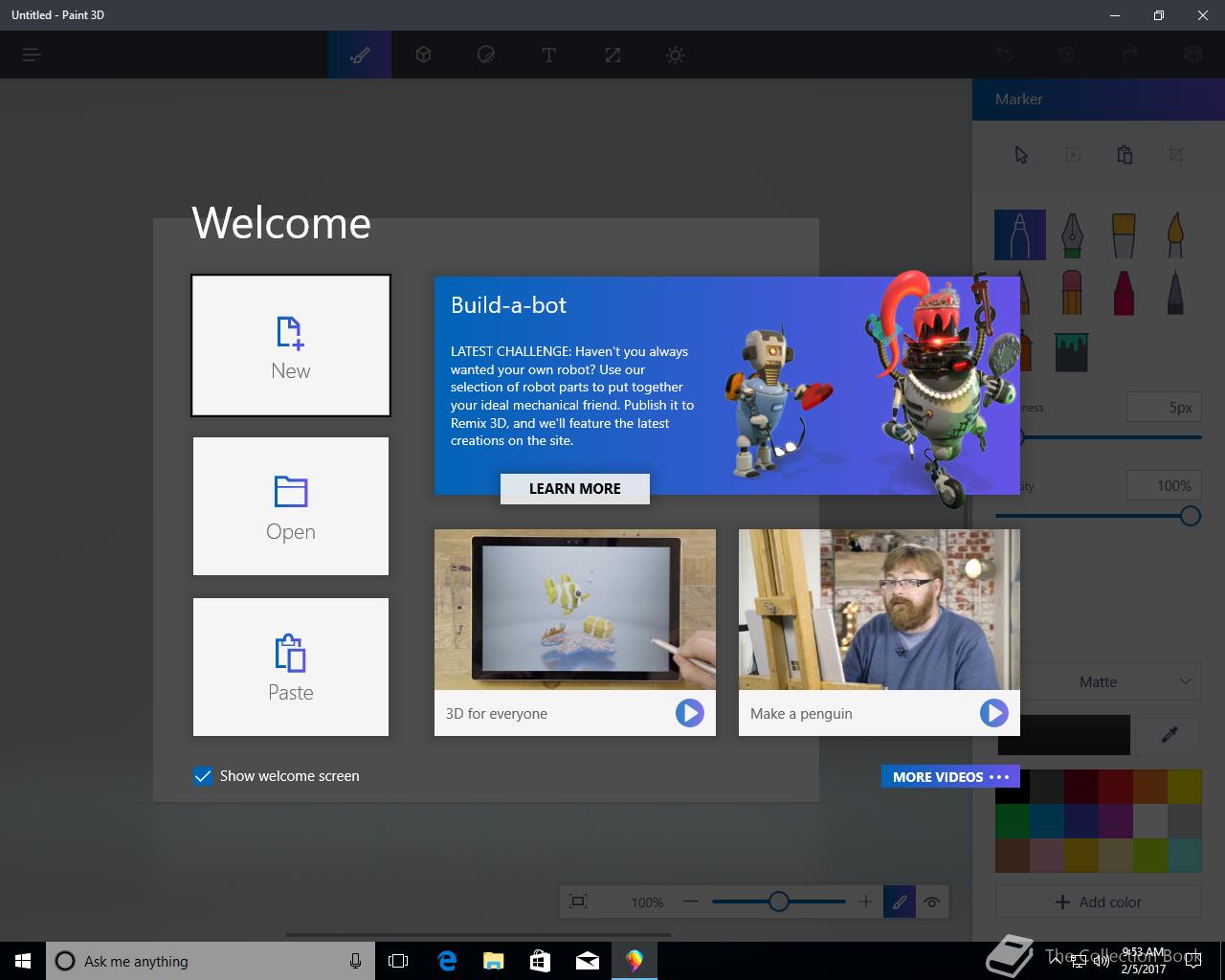Viewport: 1225px width, 980px height.
Task: Click the MORE VIDEOS button
Action: pos(950,776)
